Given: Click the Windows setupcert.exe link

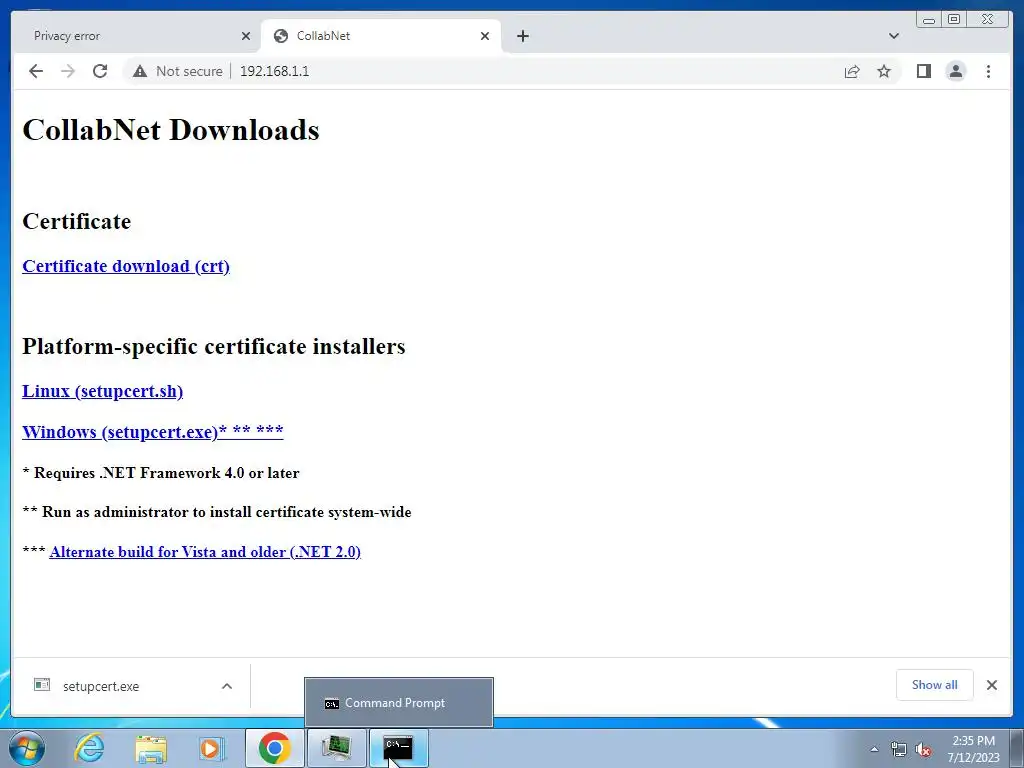Looking at the screenshot, I should click(153, 432).
